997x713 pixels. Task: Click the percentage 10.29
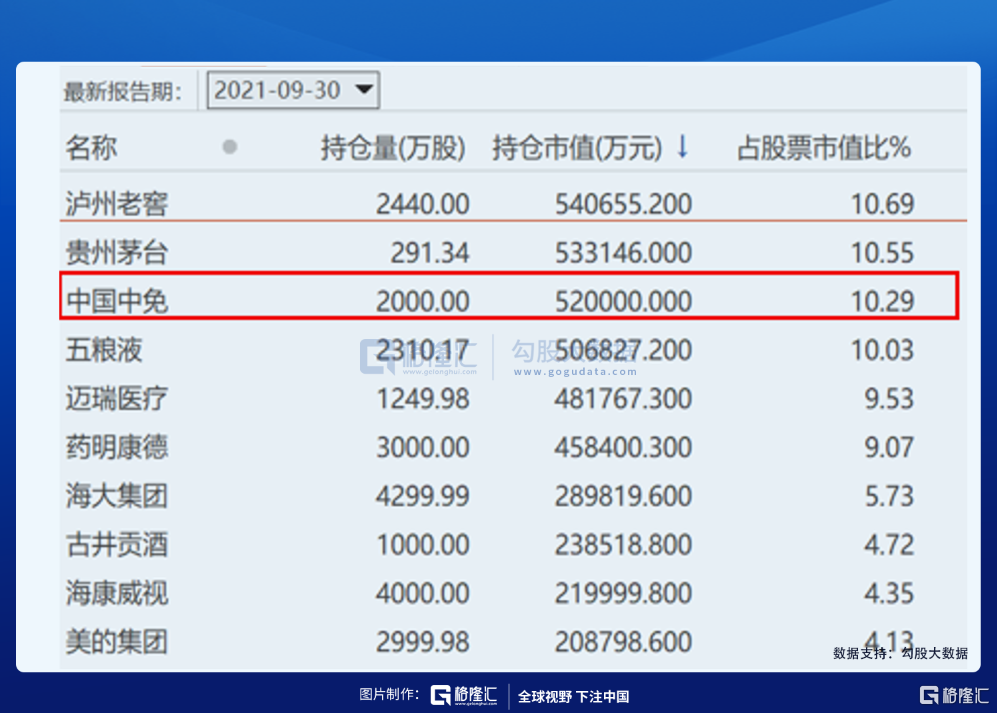point(883,301)
